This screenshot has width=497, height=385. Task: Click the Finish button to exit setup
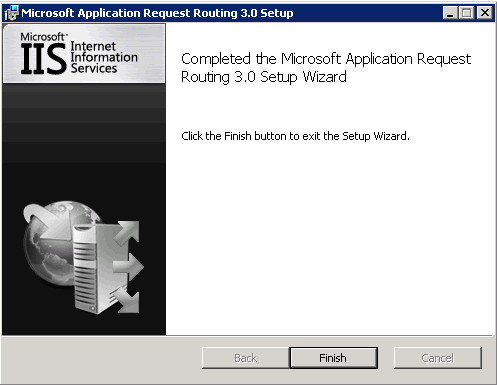click(334, 358)
